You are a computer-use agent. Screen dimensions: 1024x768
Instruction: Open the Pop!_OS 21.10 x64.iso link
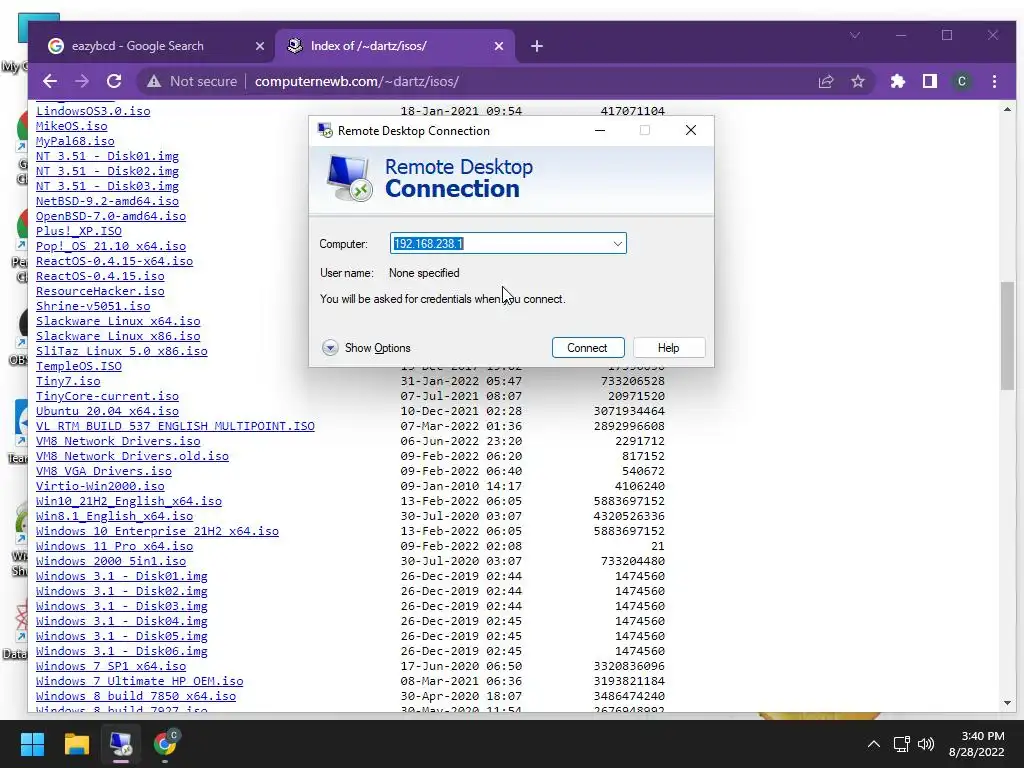point(110,246)
